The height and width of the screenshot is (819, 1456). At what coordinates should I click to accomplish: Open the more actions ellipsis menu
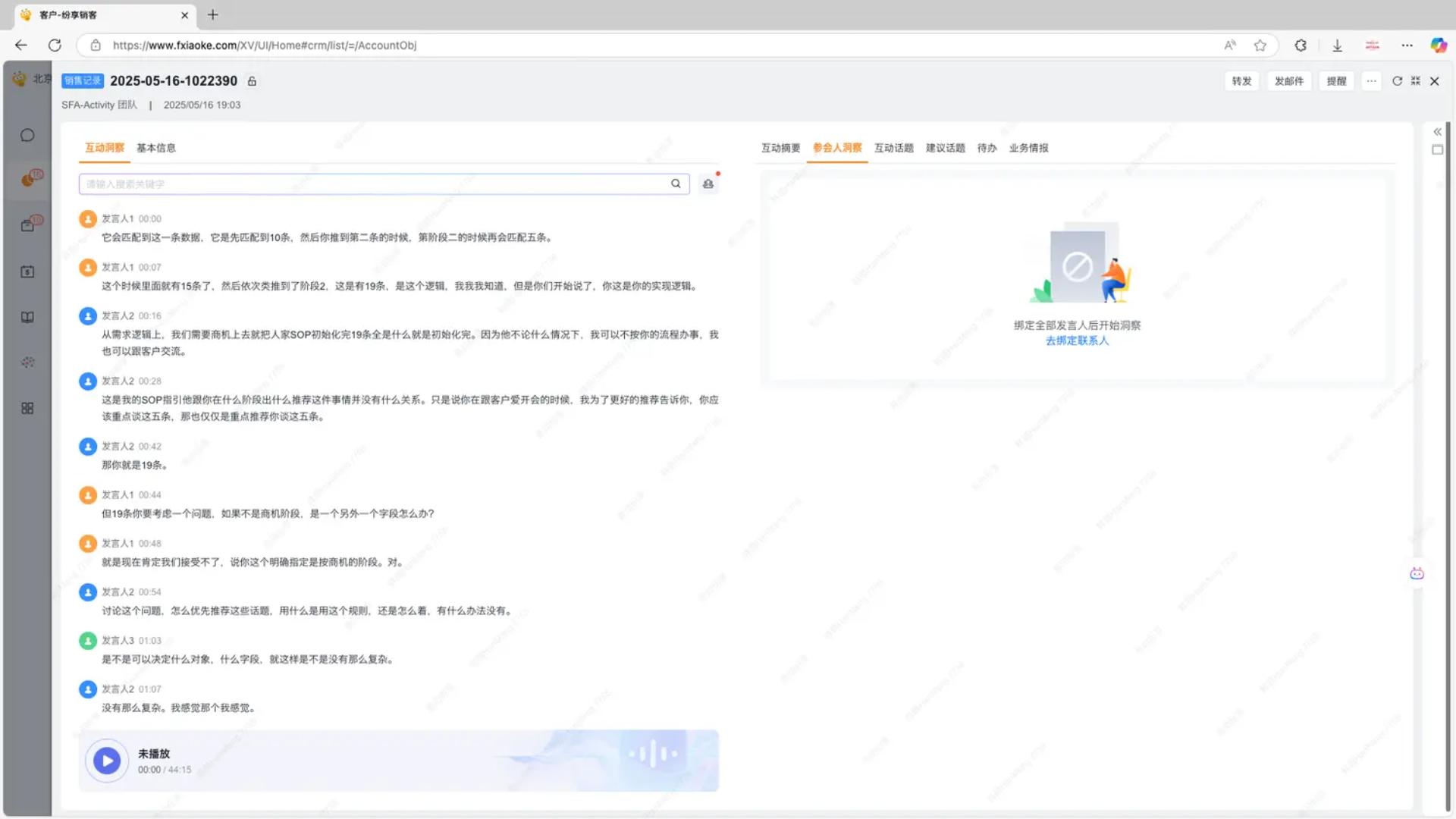click(x=1371, y=81)
